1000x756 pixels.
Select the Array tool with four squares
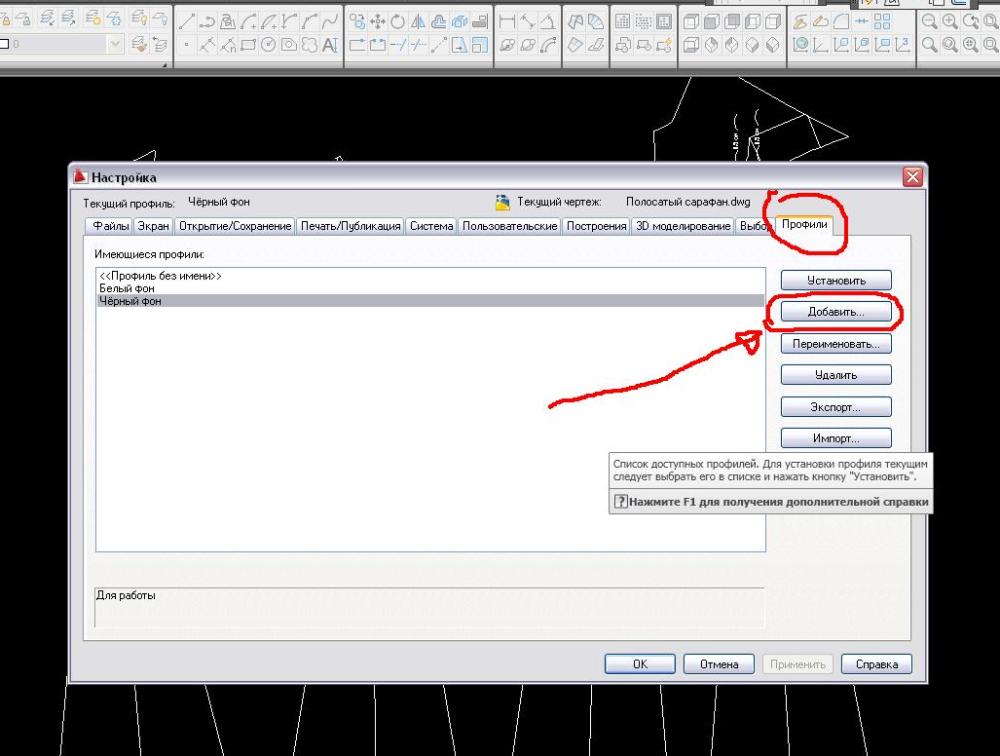pyautogui.click(x=882, y=22)
